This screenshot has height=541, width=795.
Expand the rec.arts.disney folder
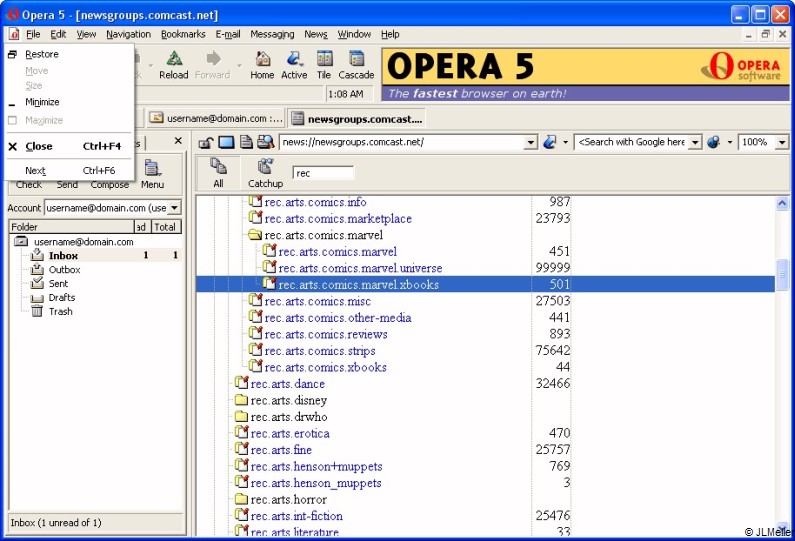click(x=241, y=400)
